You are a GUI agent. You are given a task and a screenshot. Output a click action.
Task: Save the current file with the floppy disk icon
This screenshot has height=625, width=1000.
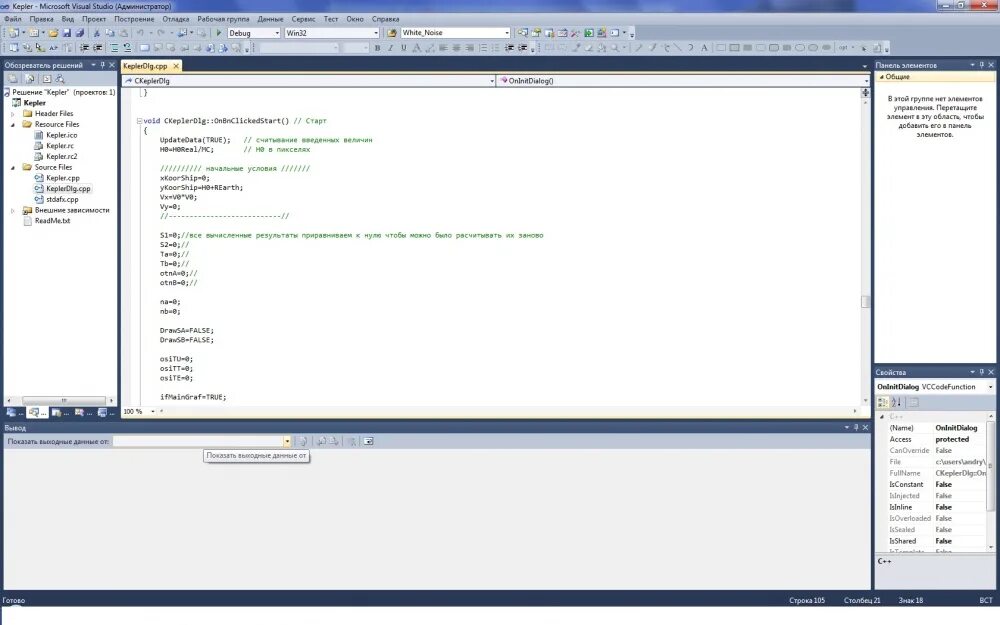click(66, 33)
